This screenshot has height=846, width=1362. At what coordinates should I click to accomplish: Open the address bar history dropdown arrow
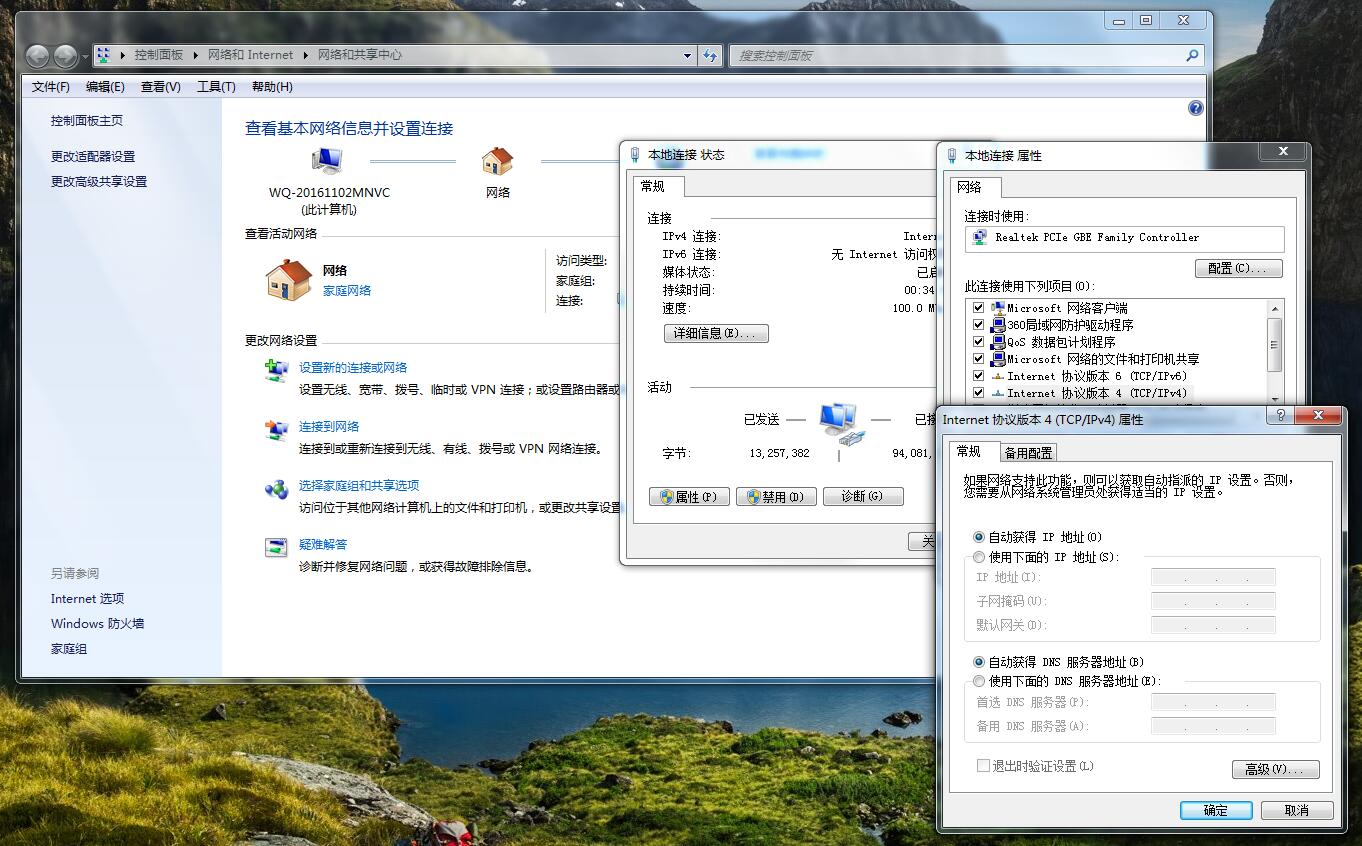[x=687, y=56]
